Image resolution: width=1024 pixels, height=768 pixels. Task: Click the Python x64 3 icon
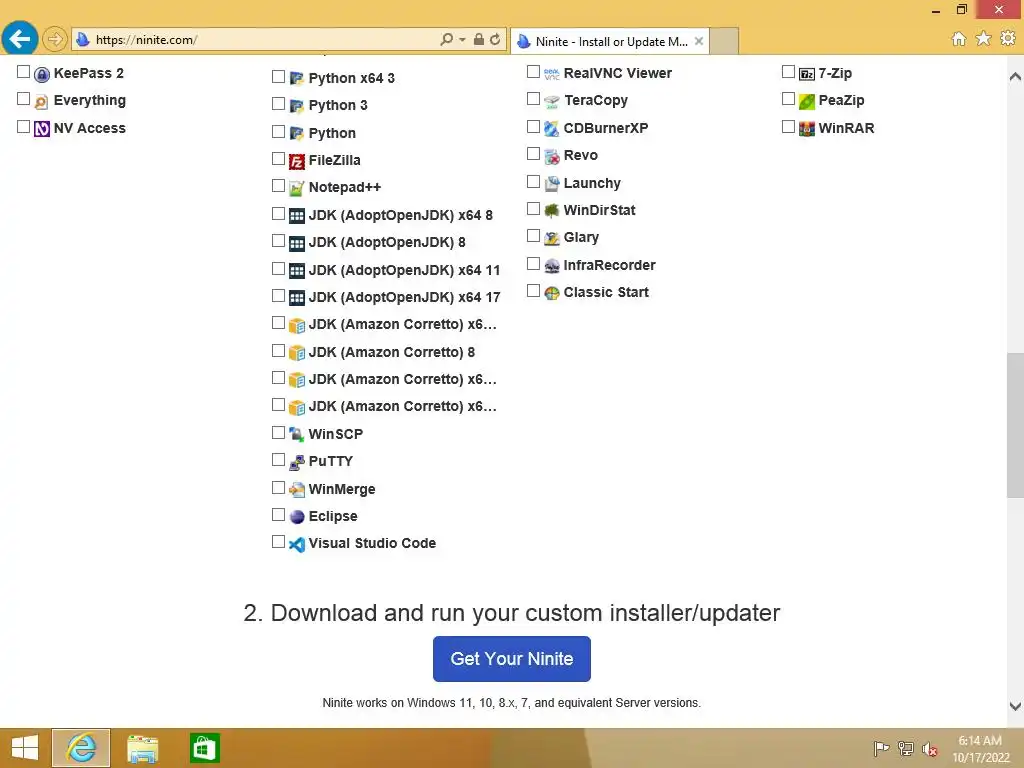click(296, 79)
